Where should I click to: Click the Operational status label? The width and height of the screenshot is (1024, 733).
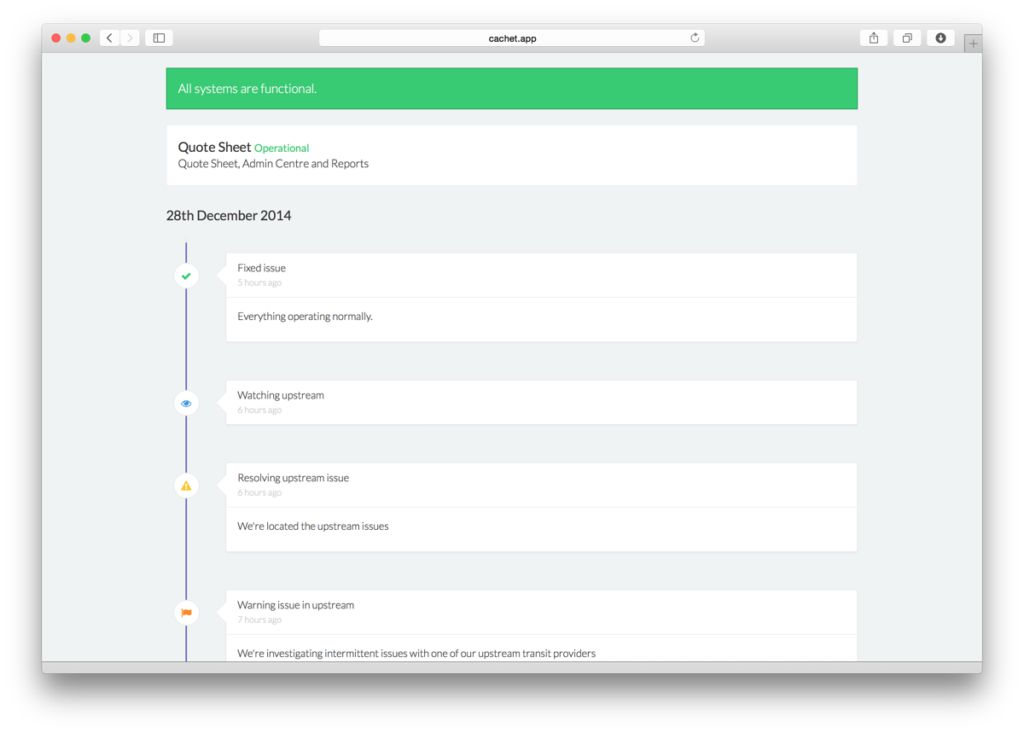(281, 148)
